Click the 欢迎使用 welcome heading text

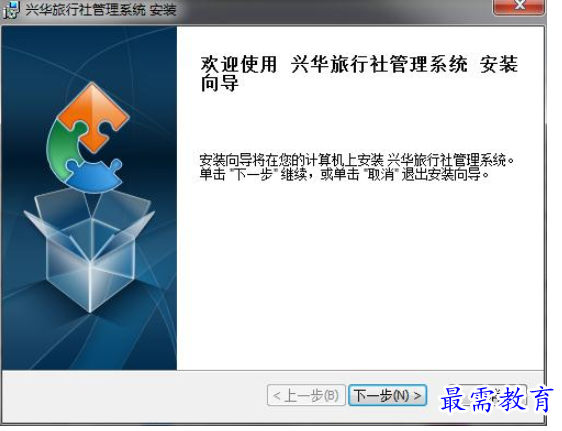click(x=239, y=64)
